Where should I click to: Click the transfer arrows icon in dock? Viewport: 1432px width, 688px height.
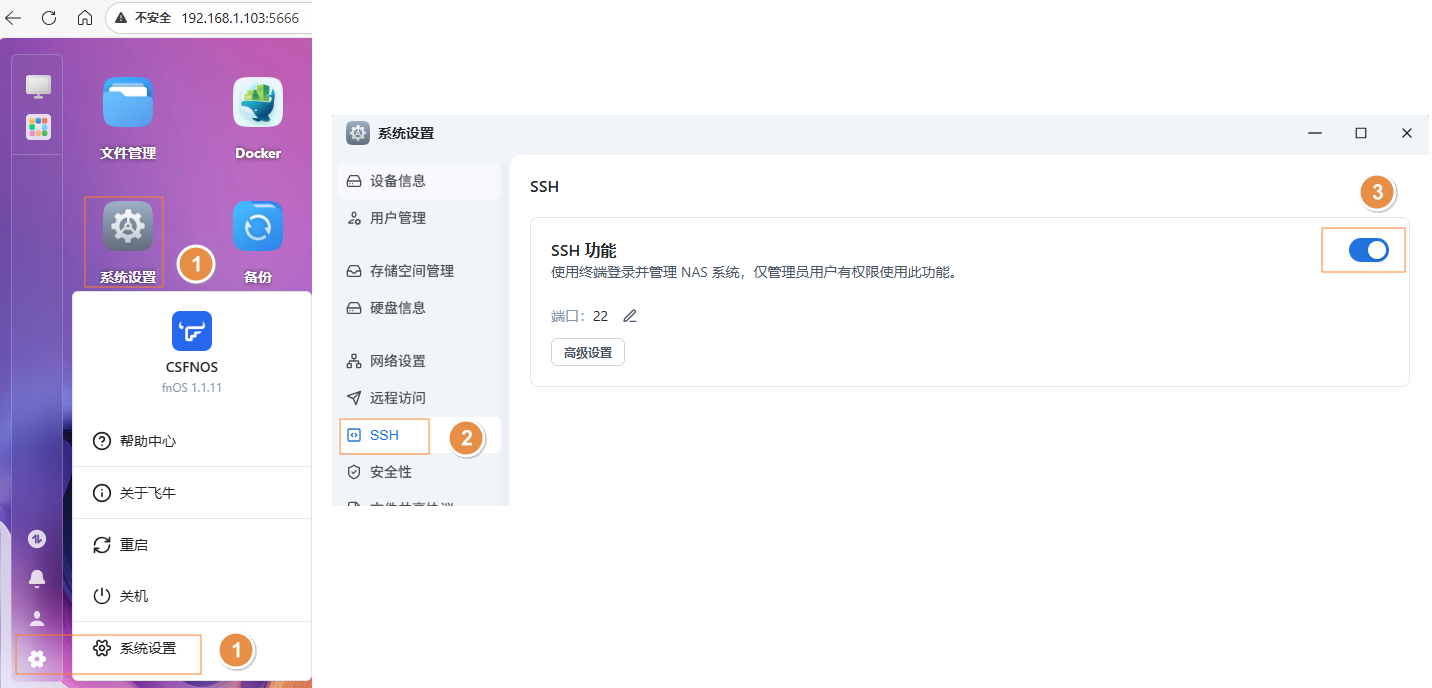tap(37, 539)
